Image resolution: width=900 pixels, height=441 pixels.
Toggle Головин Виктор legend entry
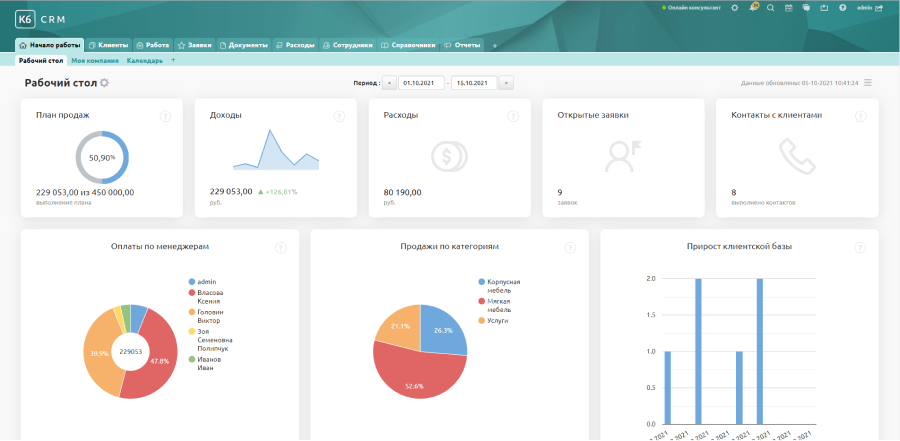(205, 316)
